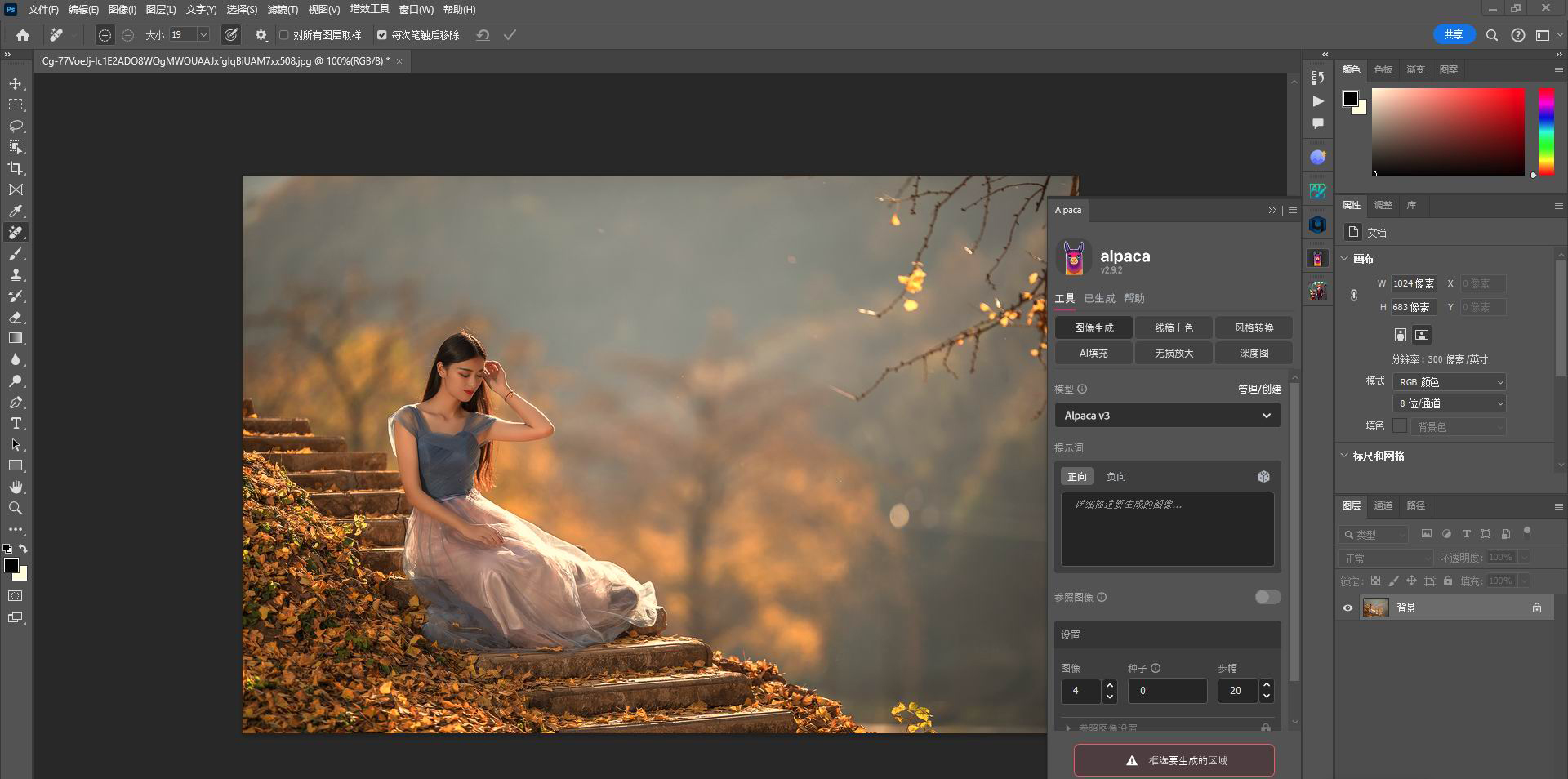Open the Actions play icon in side strip
Image resolution: width=1568 pixels, height=779 pixels.
pyautogui.click(x=1317, y=101)
